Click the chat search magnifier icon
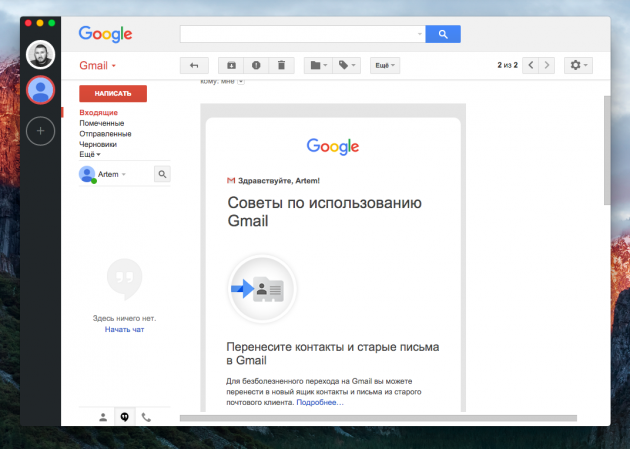The width and height of the screenshot is (630, 449). 162,174
